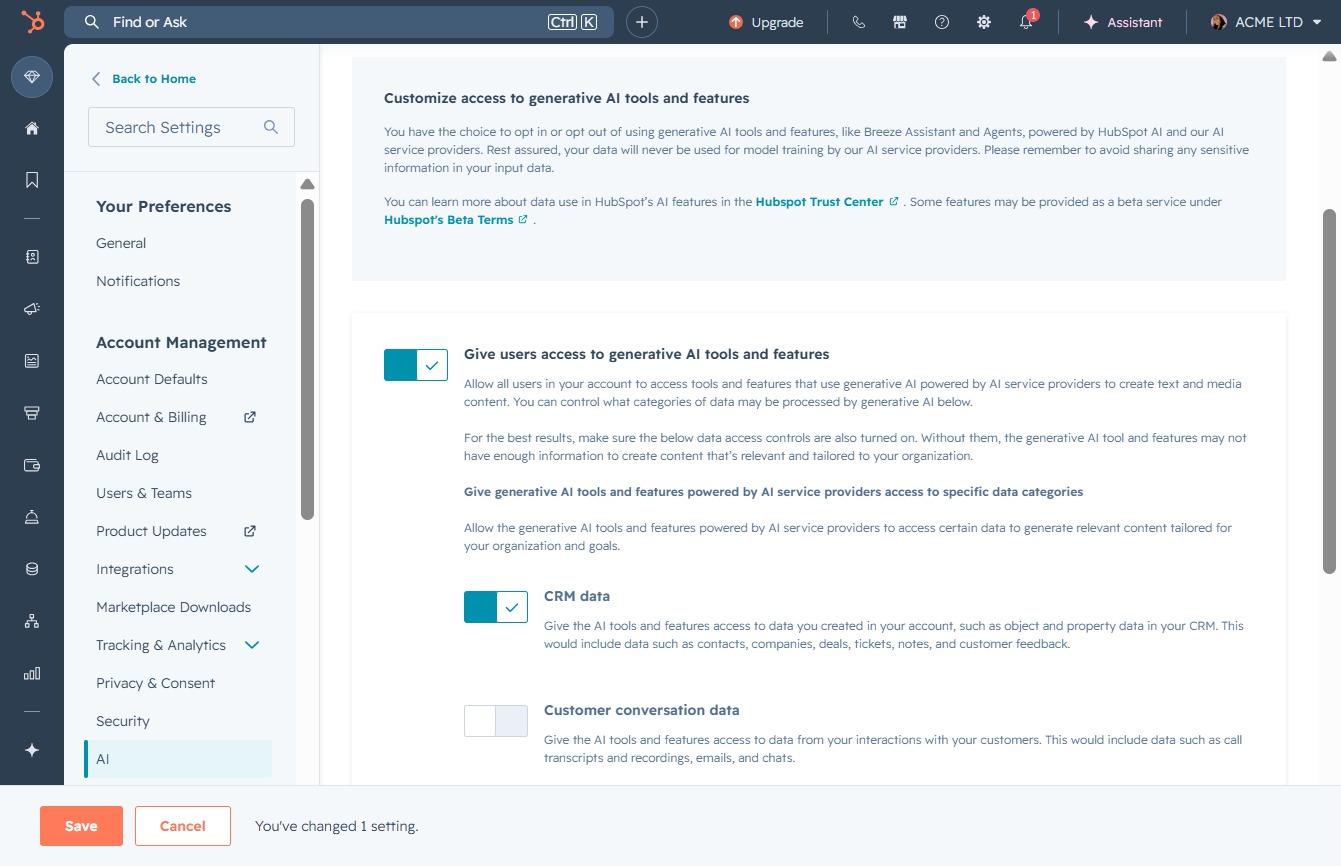Click the Find or Ask search bar
The image size is (1341, 866).
coord(339,22)
